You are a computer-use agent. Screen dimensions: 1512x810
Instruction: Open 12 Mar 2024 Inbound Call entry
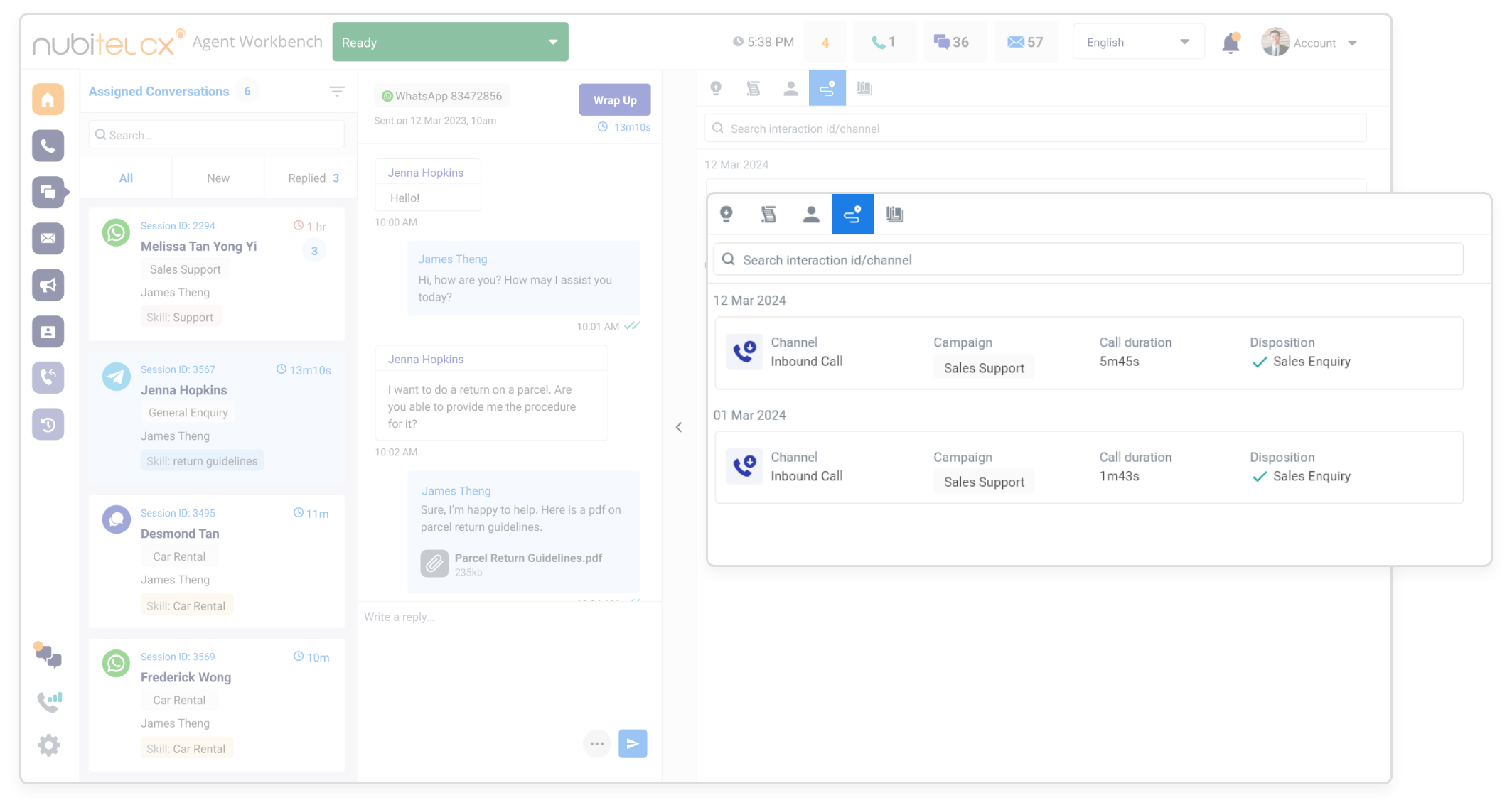tap(1088, 353)
